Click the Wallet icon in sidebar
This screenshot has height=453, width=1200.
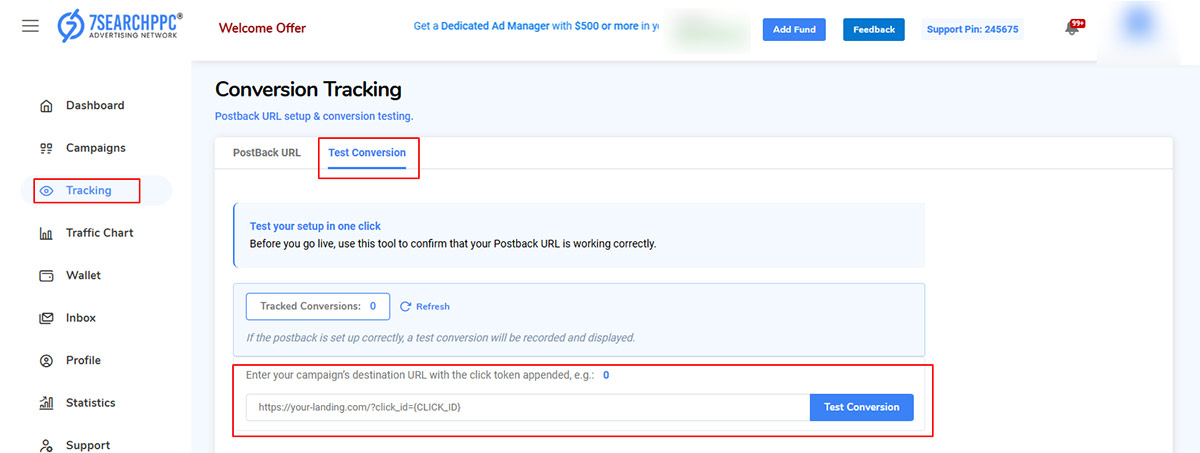tap(46, 276)
